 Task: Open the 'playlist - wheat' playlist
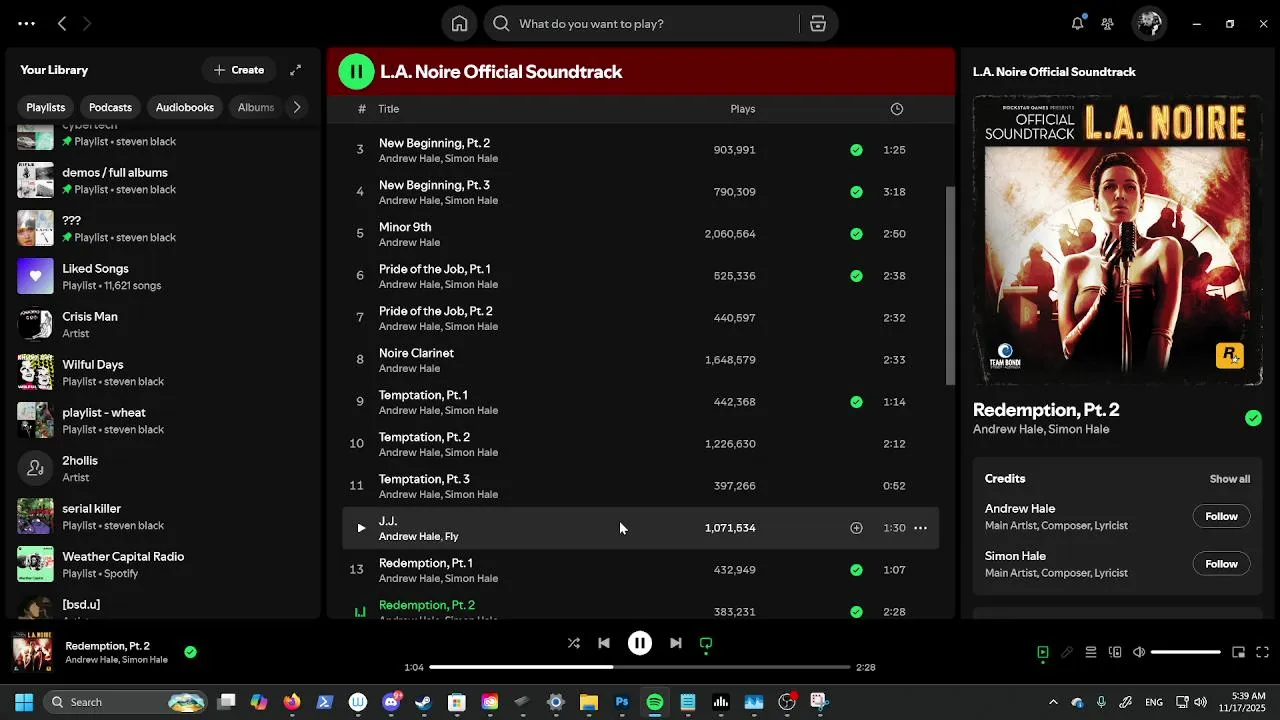[x=164, y=420]
